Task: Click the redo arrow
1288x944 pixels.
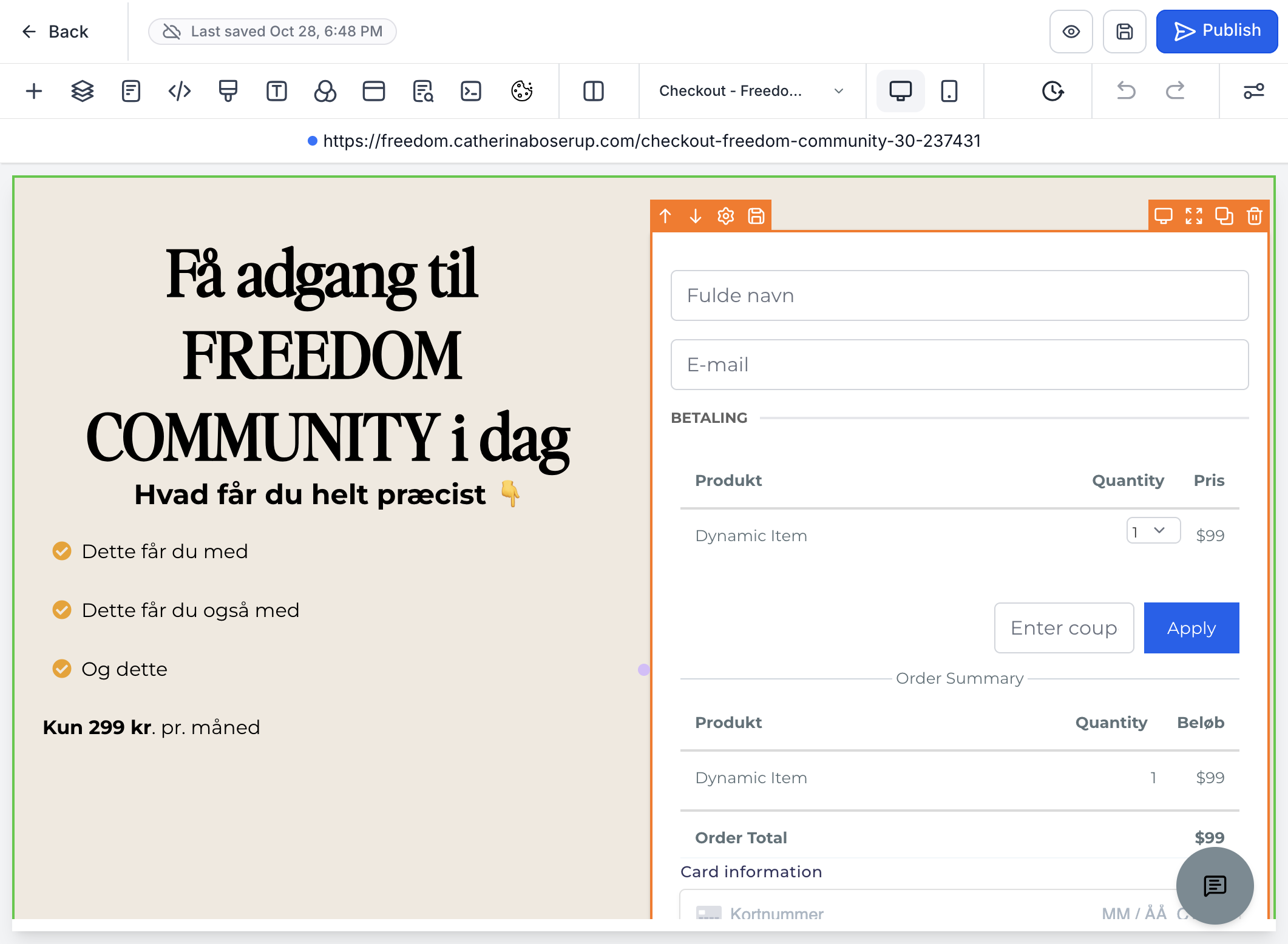Action: click(1175, 91)
